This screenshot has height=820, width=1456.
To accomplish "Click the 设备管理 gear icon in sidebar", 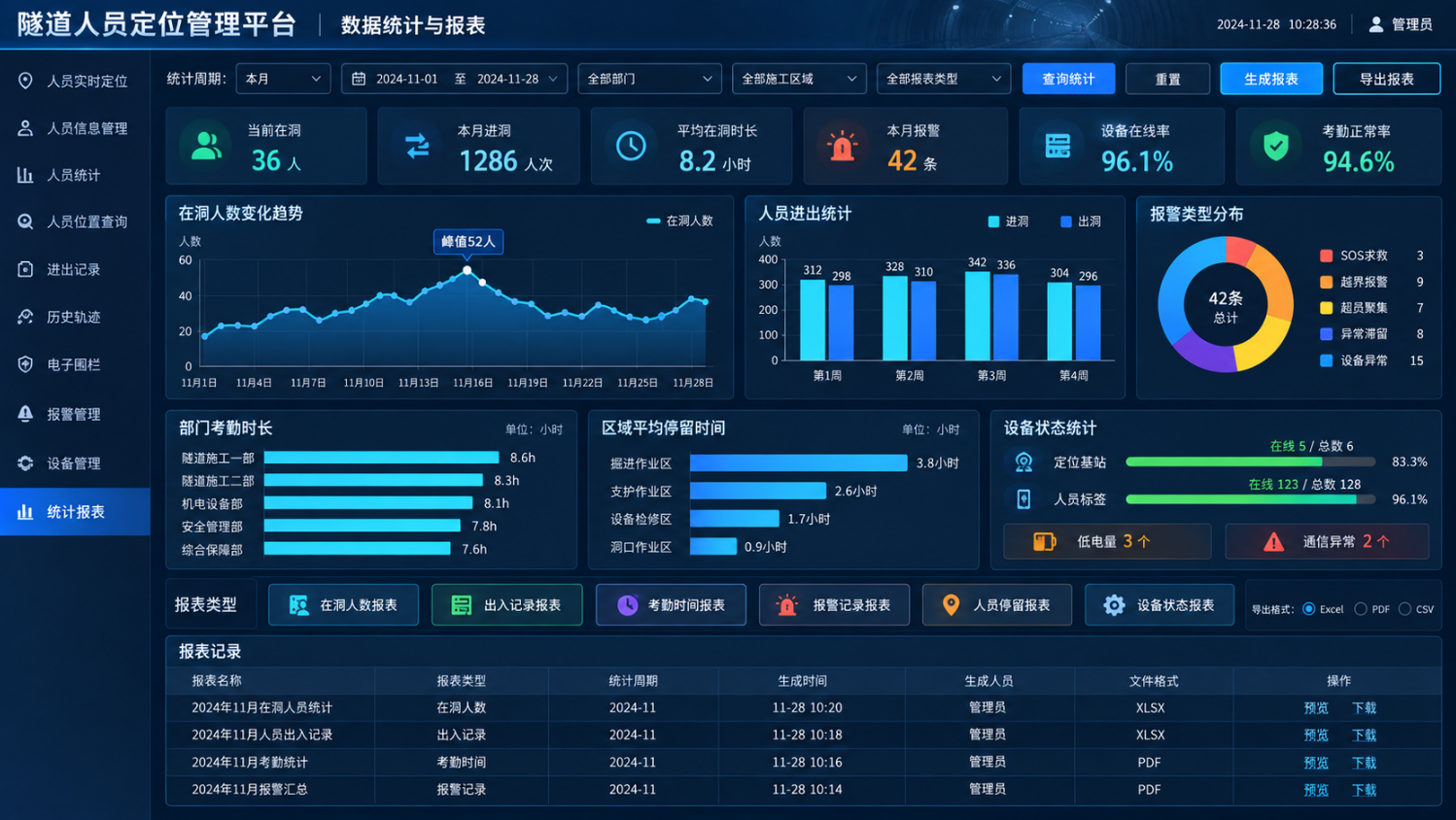I will [x=25, y=463].
